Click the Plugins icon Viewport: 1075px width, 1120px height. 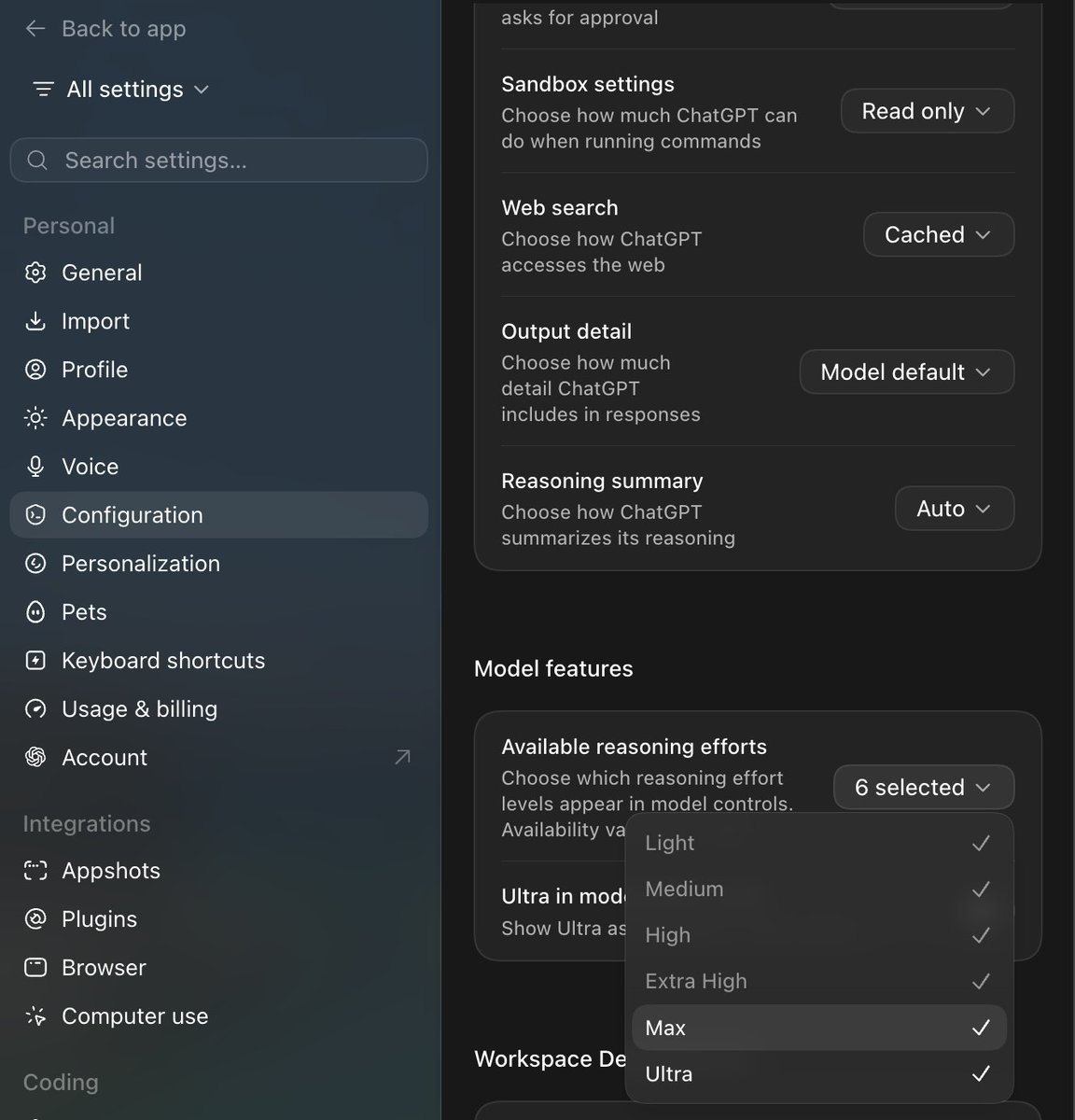tap(35, 919)
